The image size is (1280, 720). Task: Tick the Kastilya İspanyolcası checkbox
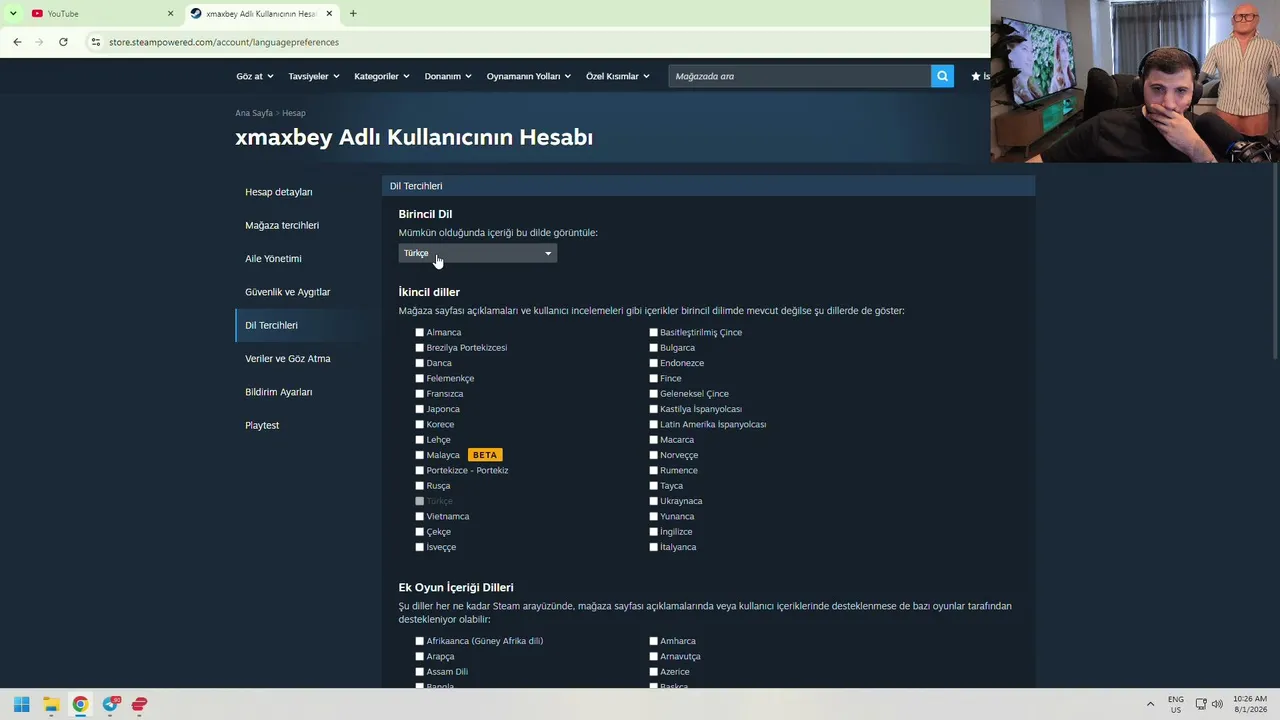pos(654,409)
